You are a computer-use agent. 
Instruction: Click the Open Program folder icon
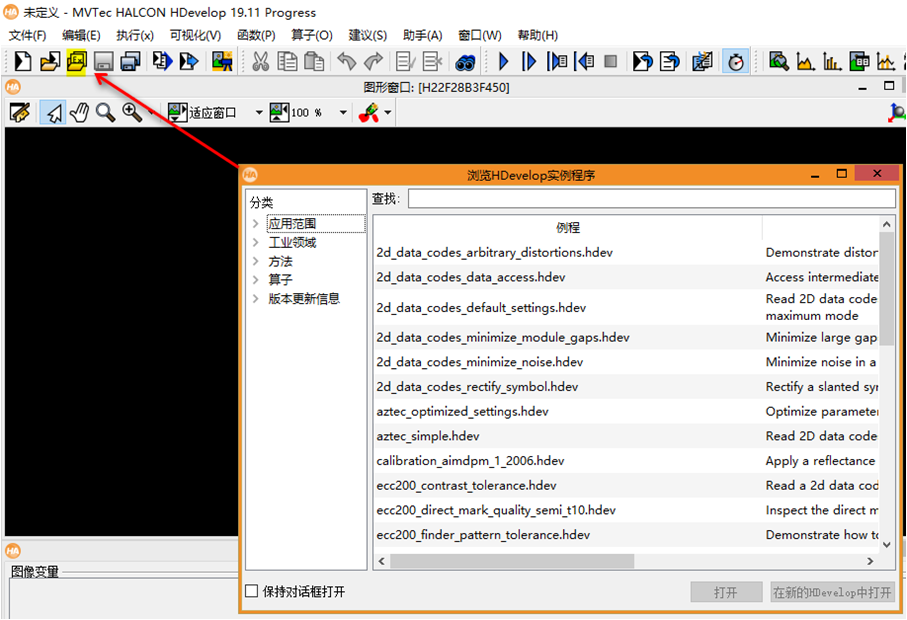click(x=50, y=61)
